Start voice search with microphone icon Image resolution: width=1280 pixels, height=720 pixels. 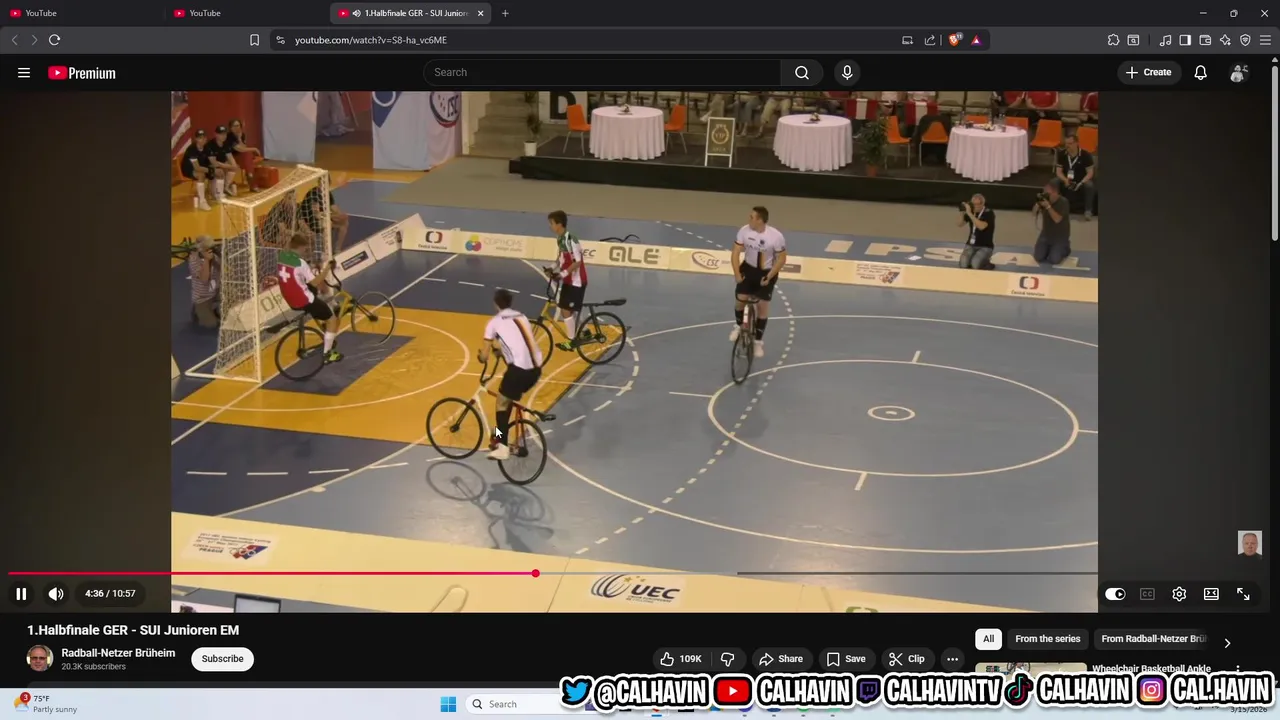pos(847,72)
